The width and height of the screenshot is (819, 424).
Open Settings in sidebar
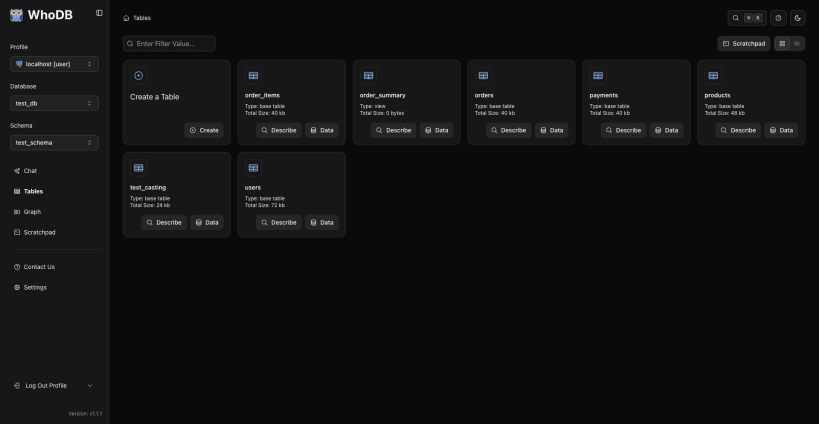34,288
